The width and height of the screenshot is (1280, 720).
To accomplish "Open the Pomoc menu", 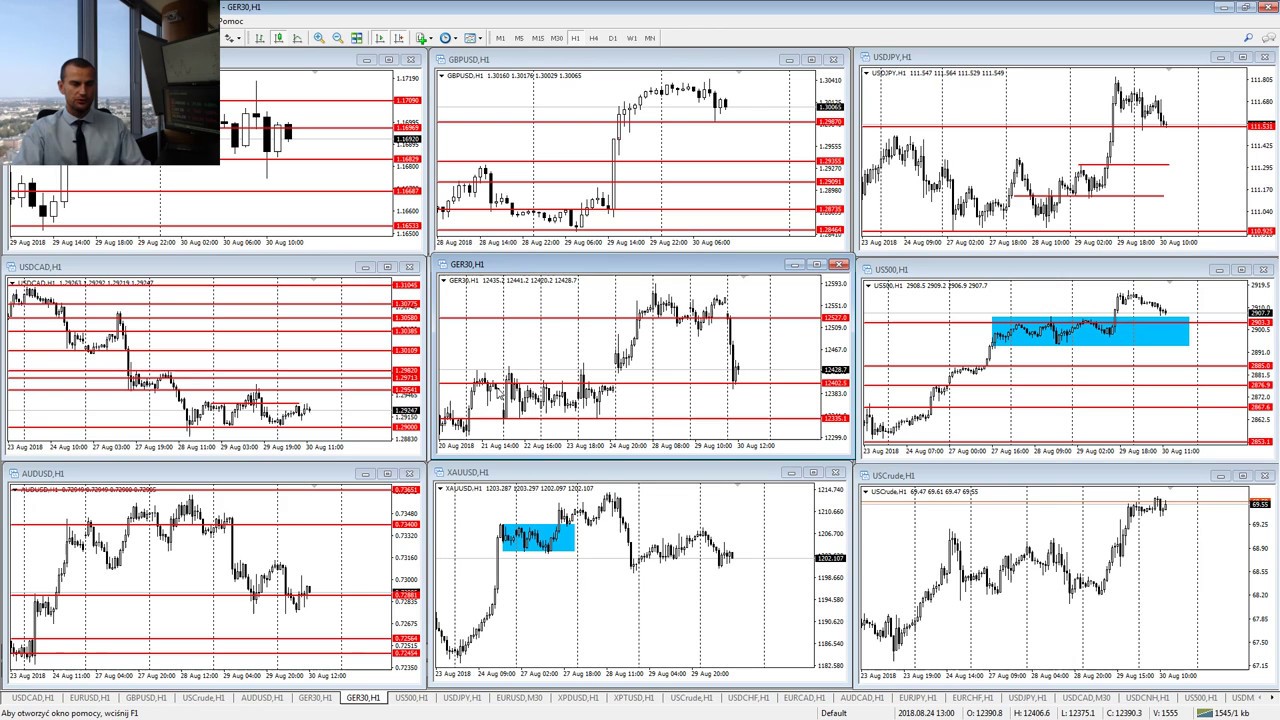I will tap(231, 21).
